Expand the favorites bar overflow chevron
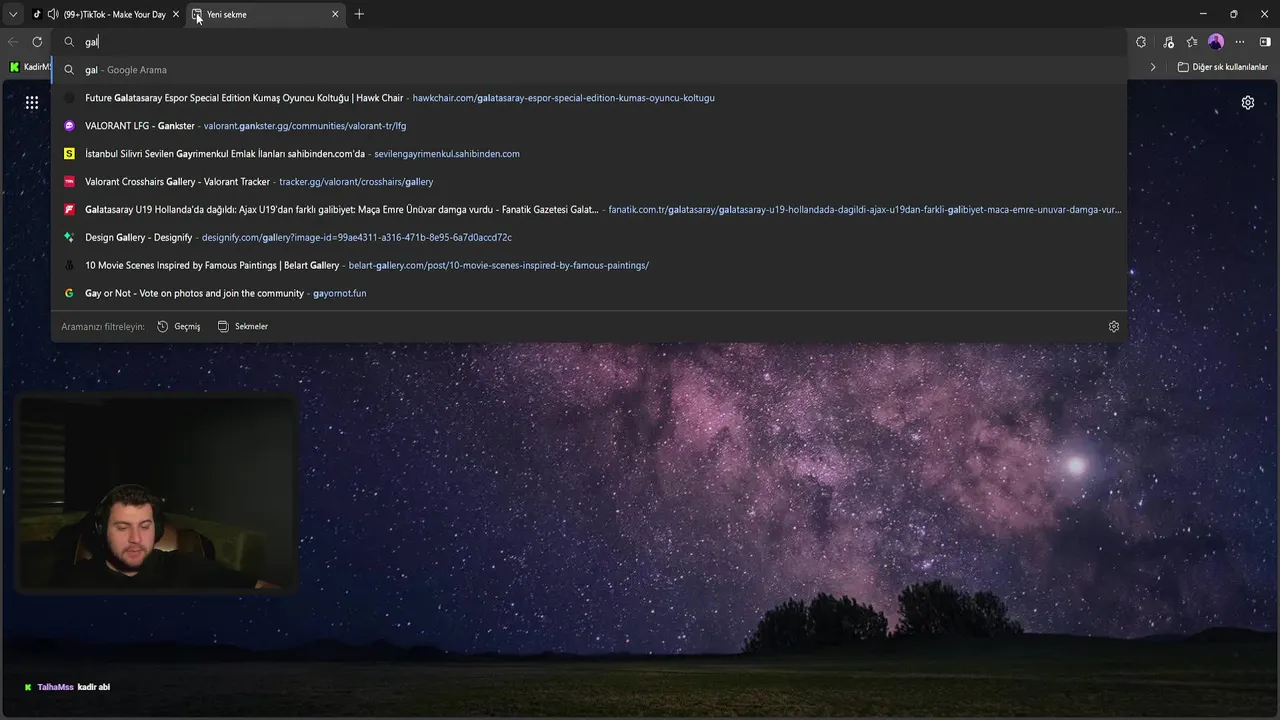Screen dimensions: 1280x720 [1153, 67]
